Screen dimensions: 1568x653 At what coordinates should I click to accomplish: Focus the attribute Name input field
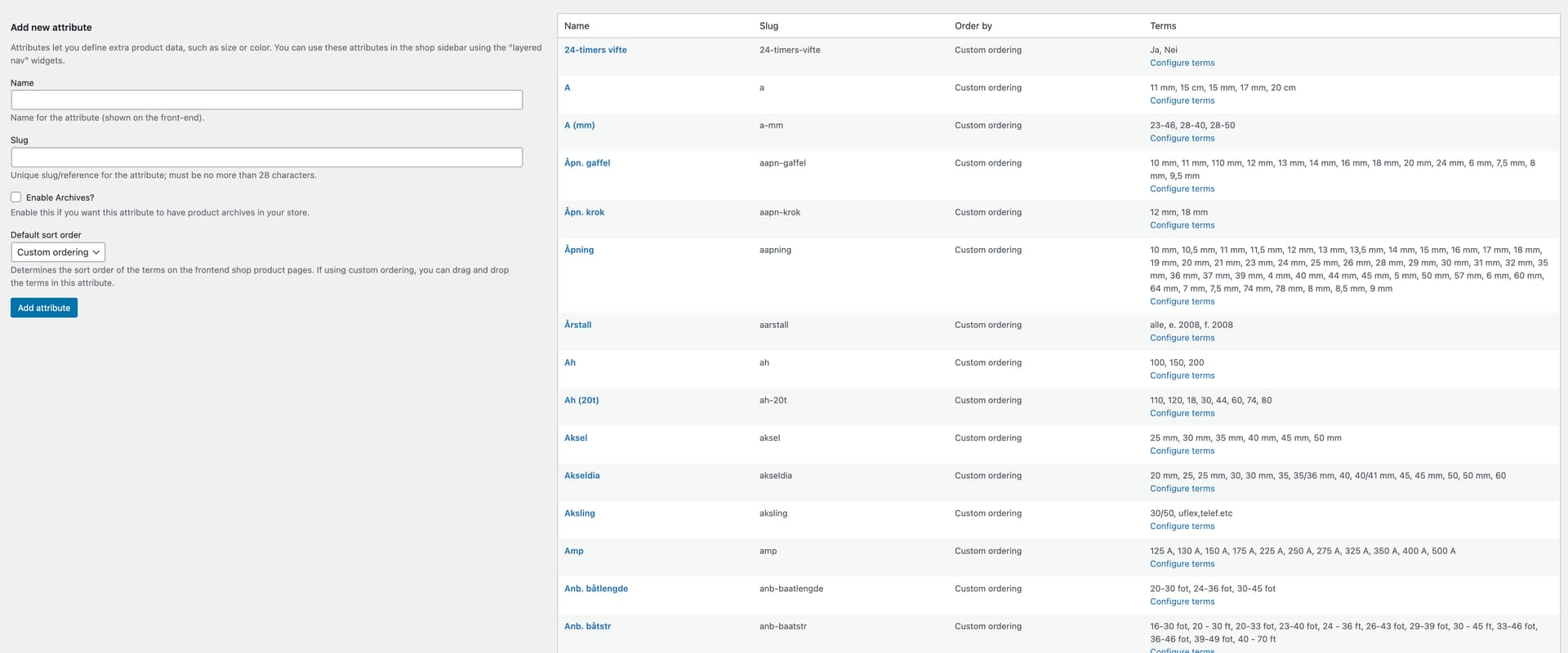pyautogui.click(x=266, y=100)
